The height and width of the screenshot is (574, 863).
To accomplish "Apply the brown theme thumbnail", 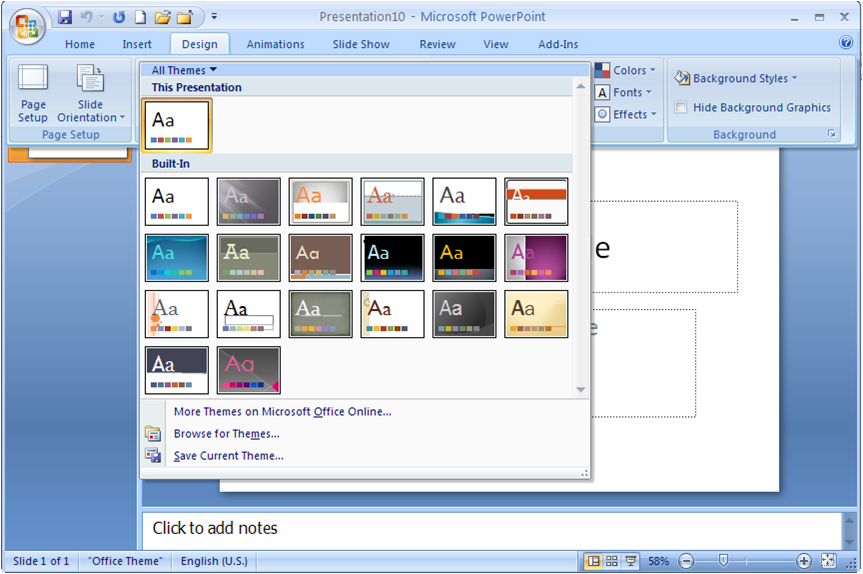I will (x=320, y=258).
